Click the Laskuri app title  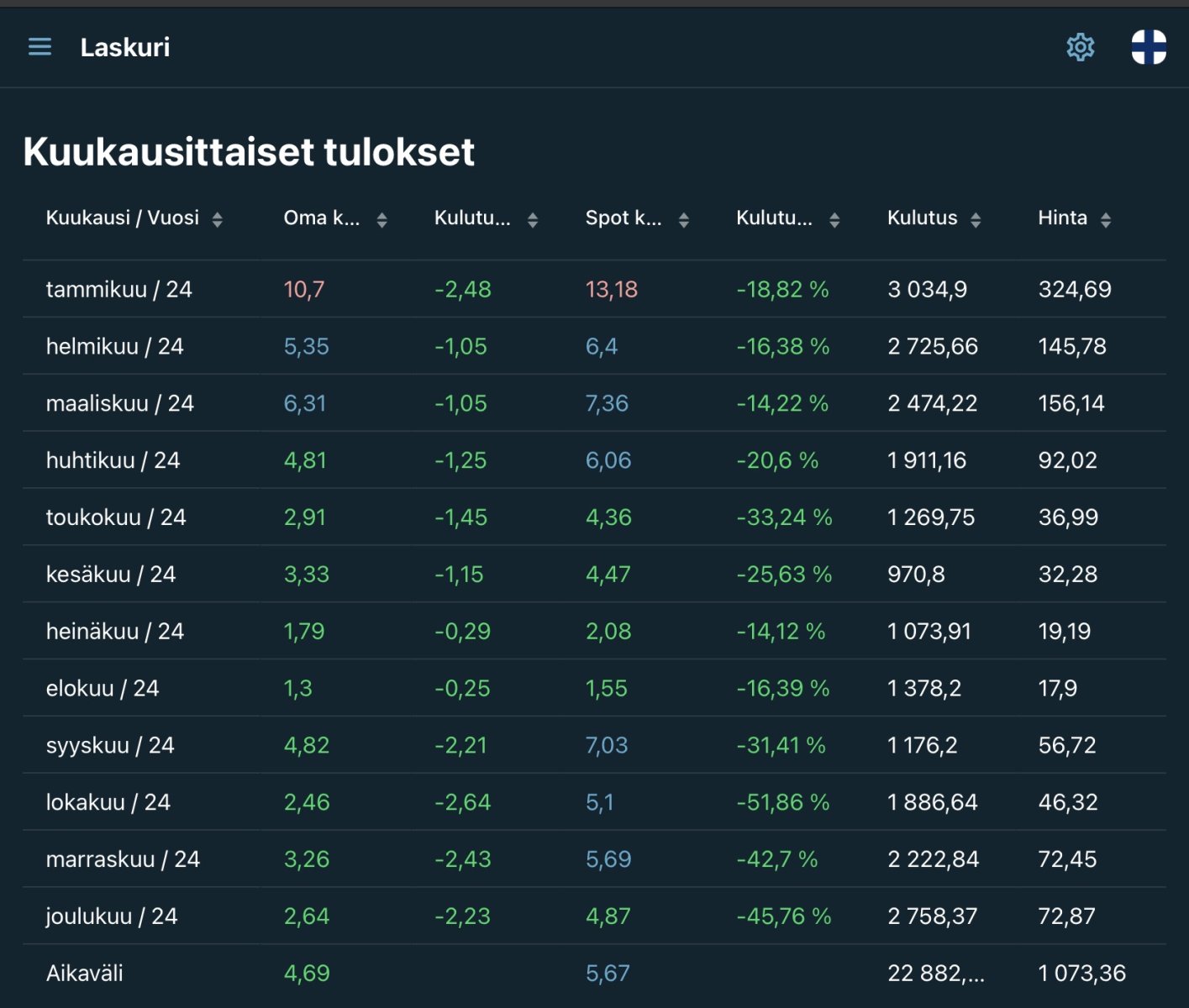pyautogui.click(x=125, y=47)
